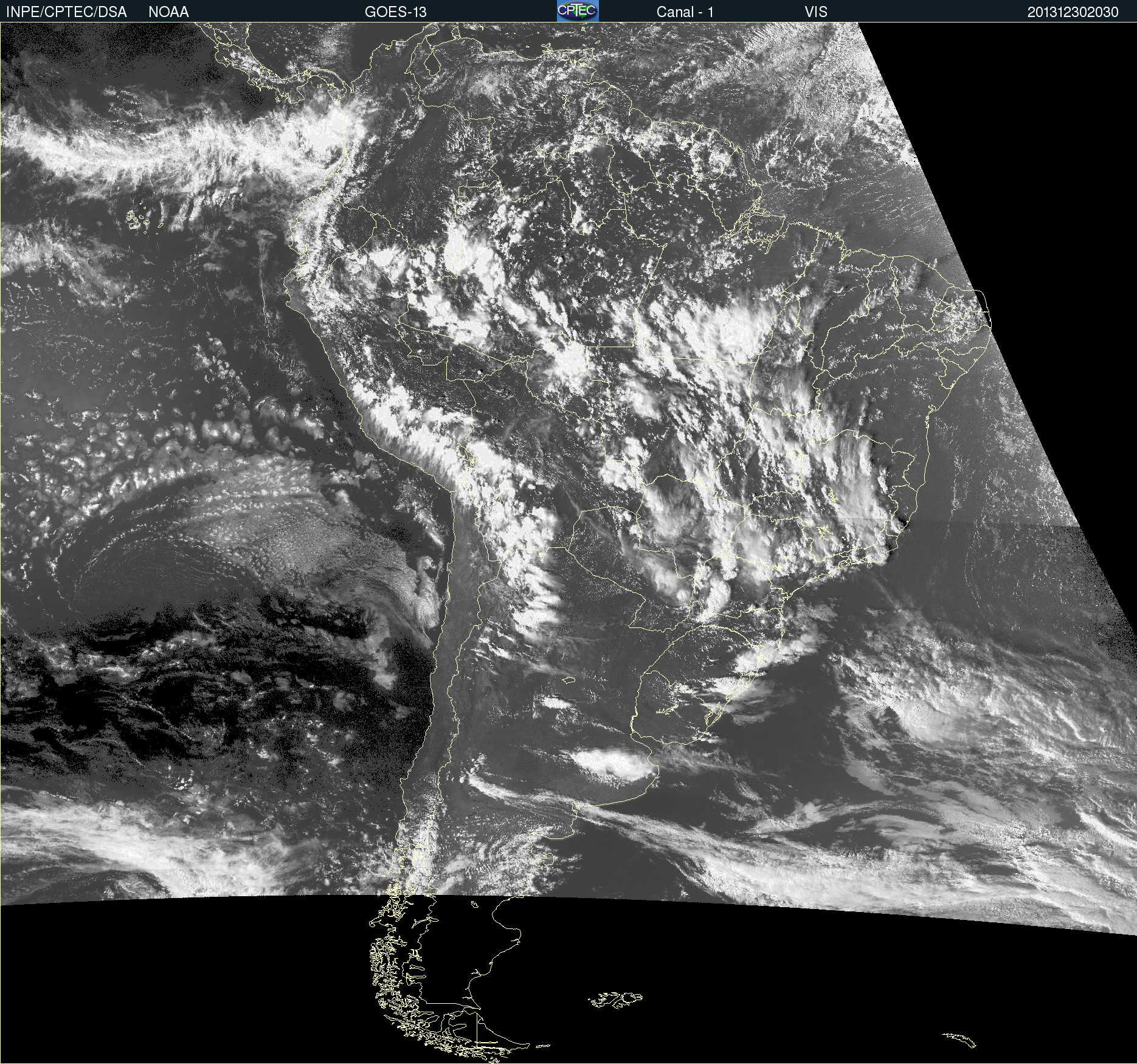Screen dimensions: 1137x1064
Task: Click the GOES-13 satellite label
Action: pos(396,12)
